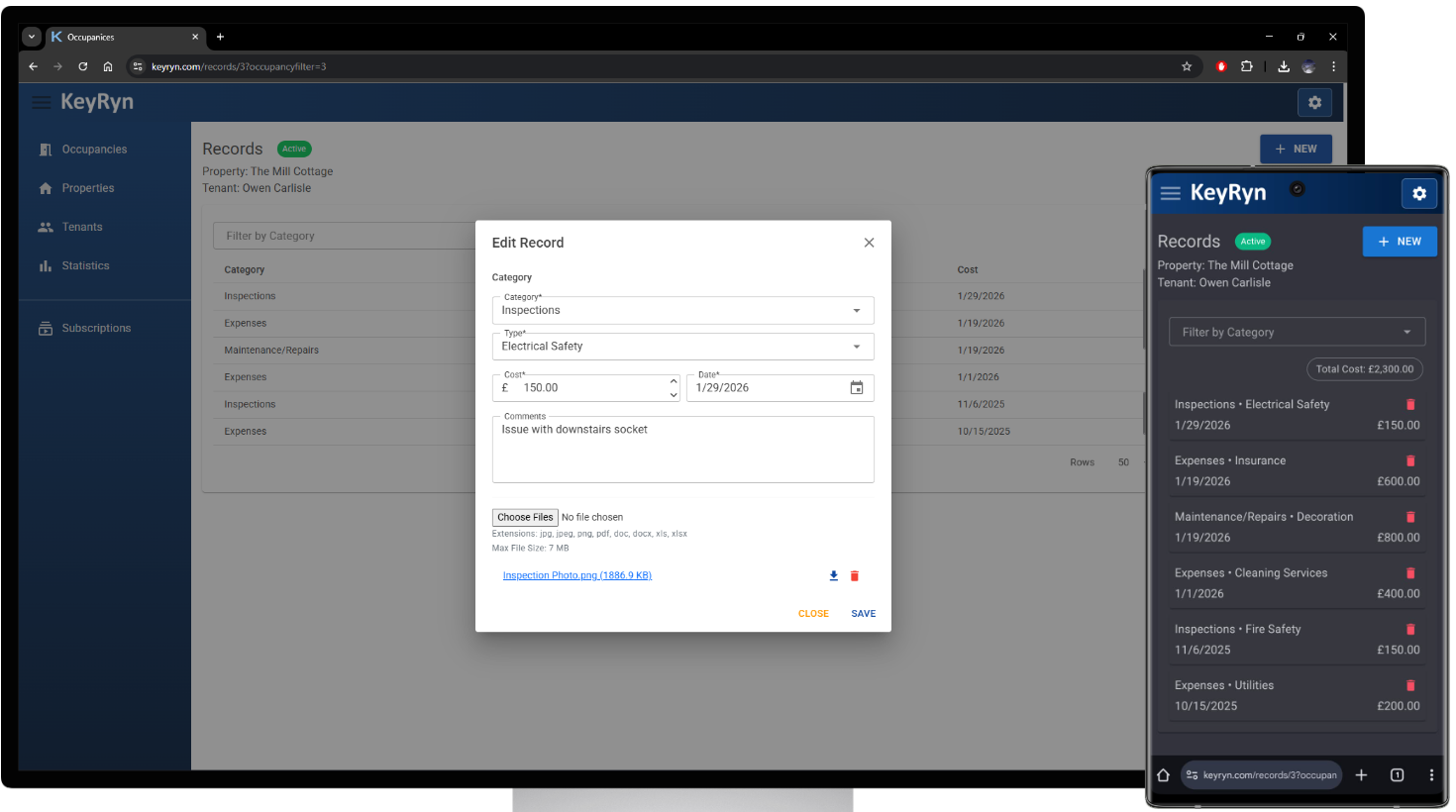Image resolution: width=1456 pixels, height=812 pixels.
Task: Open the calendar picker for the Date field
Action: 856,387
